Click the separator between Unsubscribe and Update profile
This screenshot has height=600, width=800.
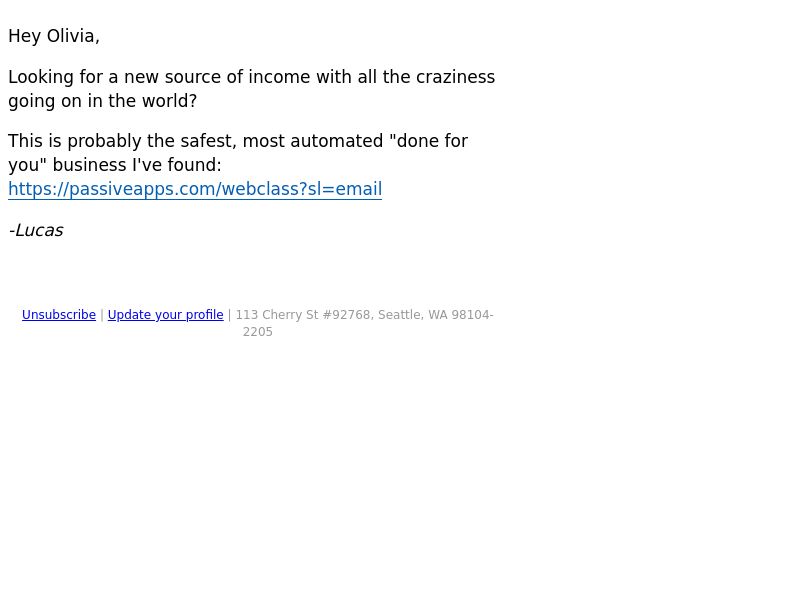[102, 315]
